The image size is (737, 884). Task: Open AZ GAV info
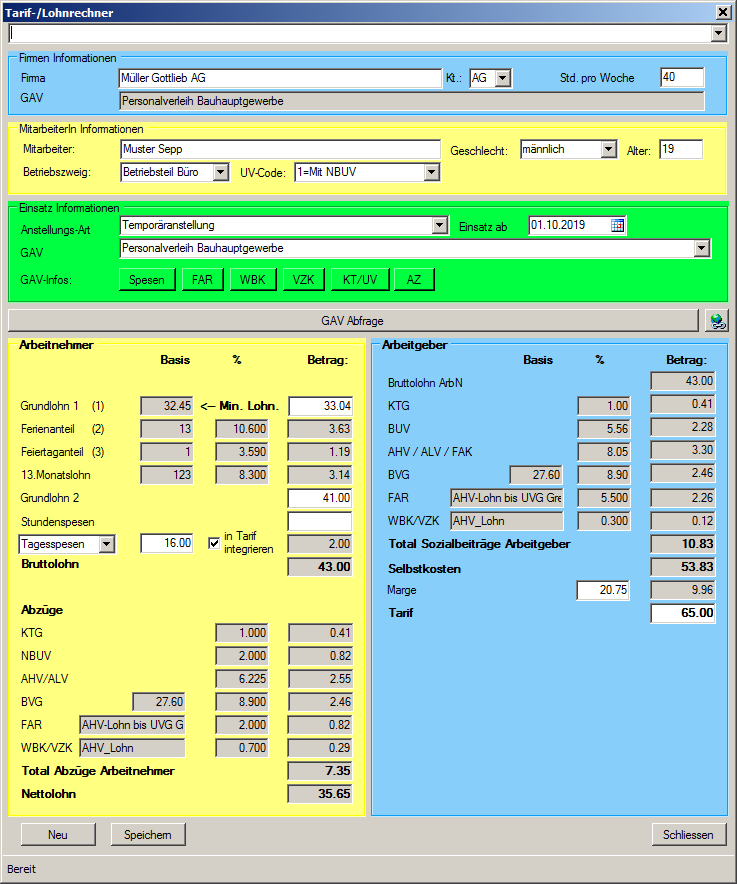tap(414, 280)
